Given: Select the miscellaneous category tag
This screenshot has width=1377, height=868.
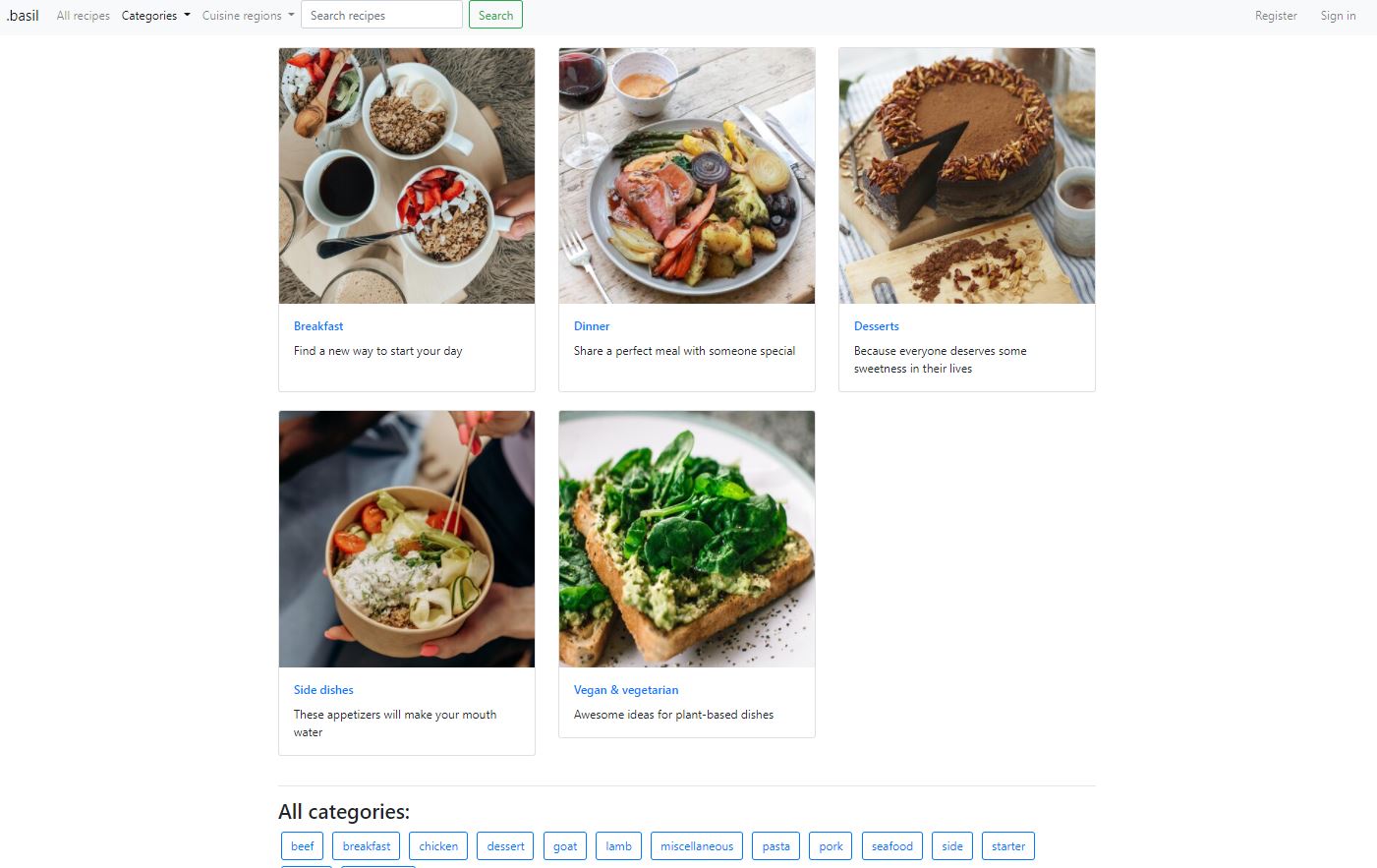Looking at the screenshot, I should 697,846.
